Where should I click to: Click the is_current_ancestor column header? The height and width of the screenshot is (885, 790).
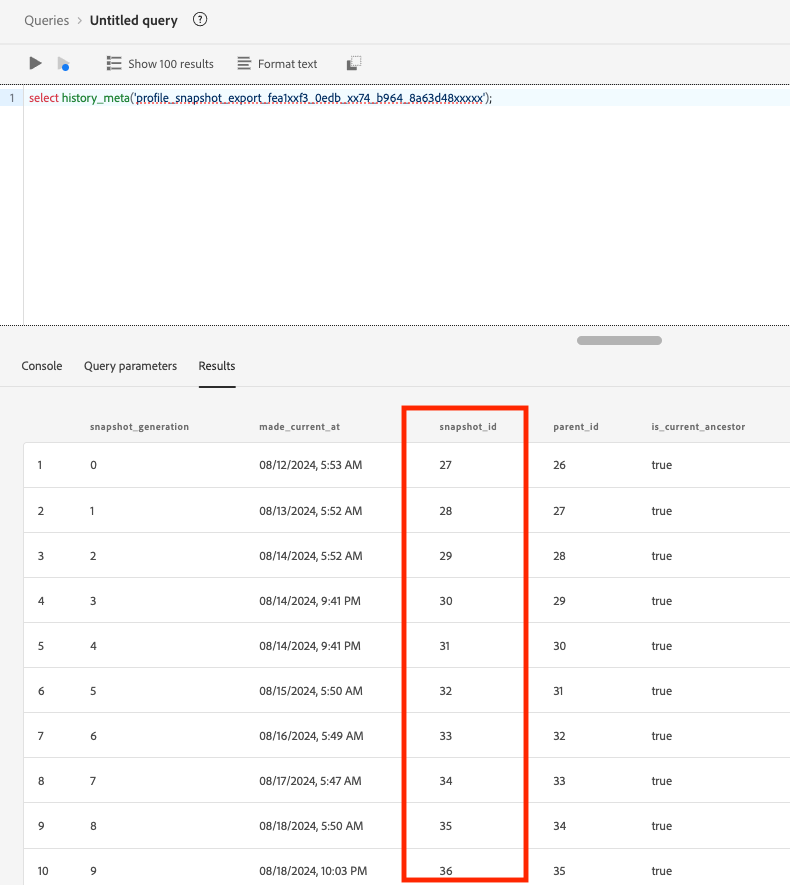(698, 427)
